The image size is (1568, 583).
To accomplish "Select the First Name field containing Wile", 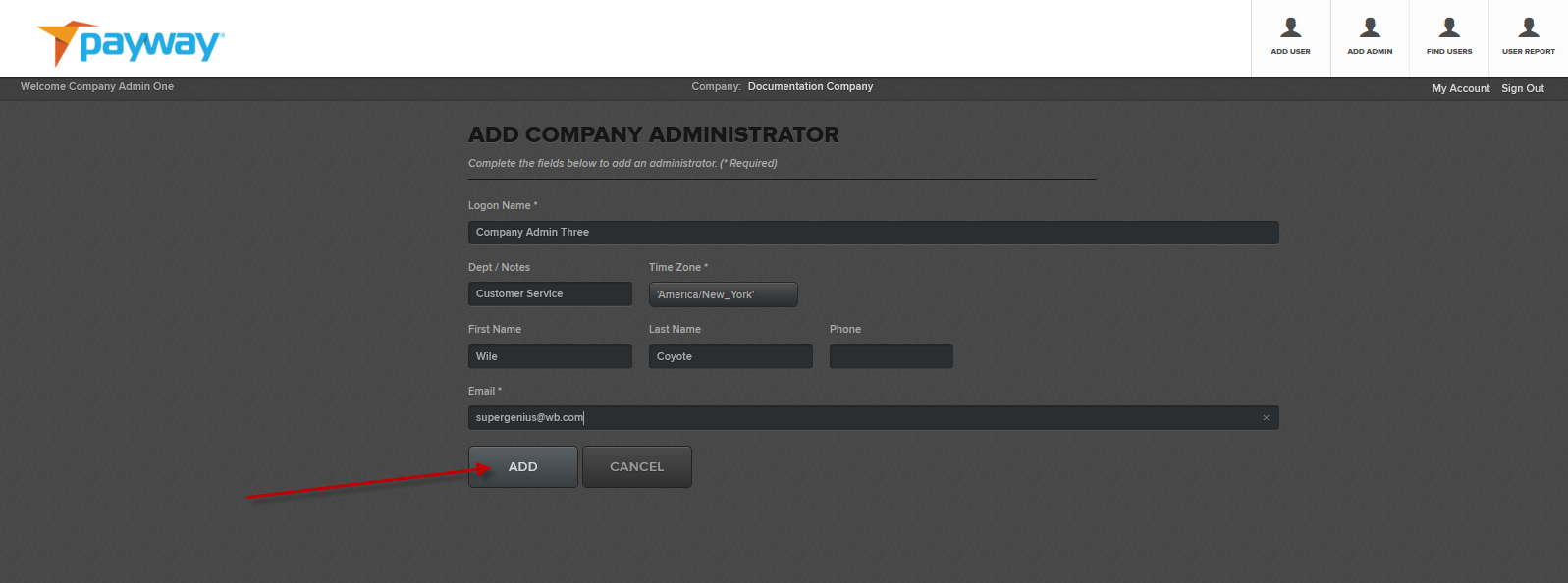I will click(550, 356).
